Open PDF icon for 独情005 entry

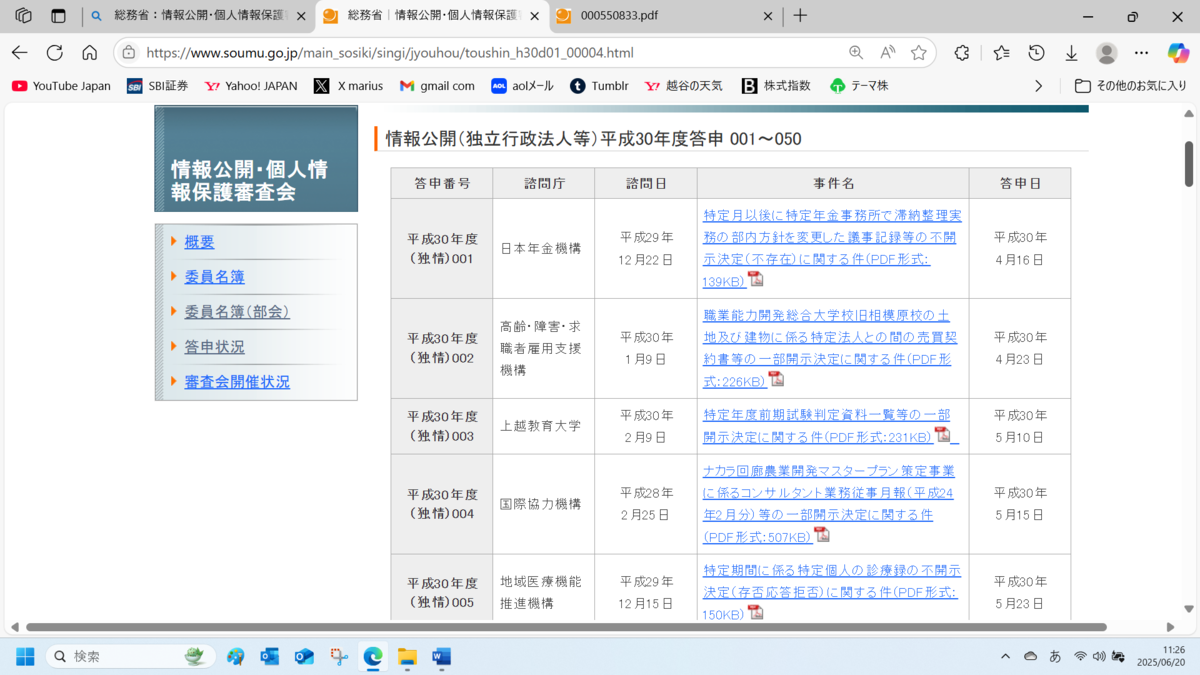pyautogui.click(x=756, y=612)
